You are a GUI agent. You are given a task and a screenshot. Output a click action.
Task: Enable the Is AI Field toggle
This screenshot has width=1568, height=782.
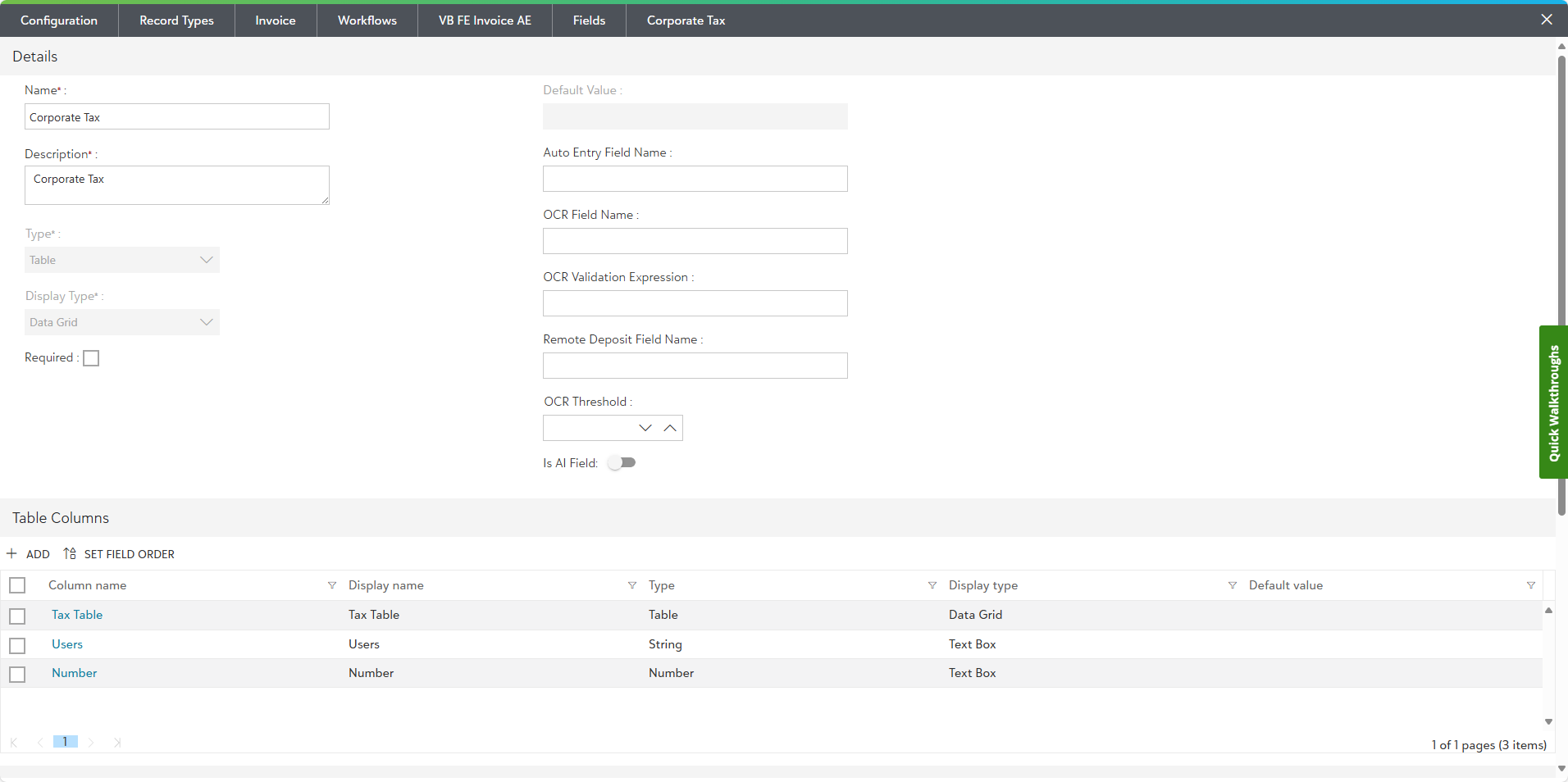coord(622,463)
